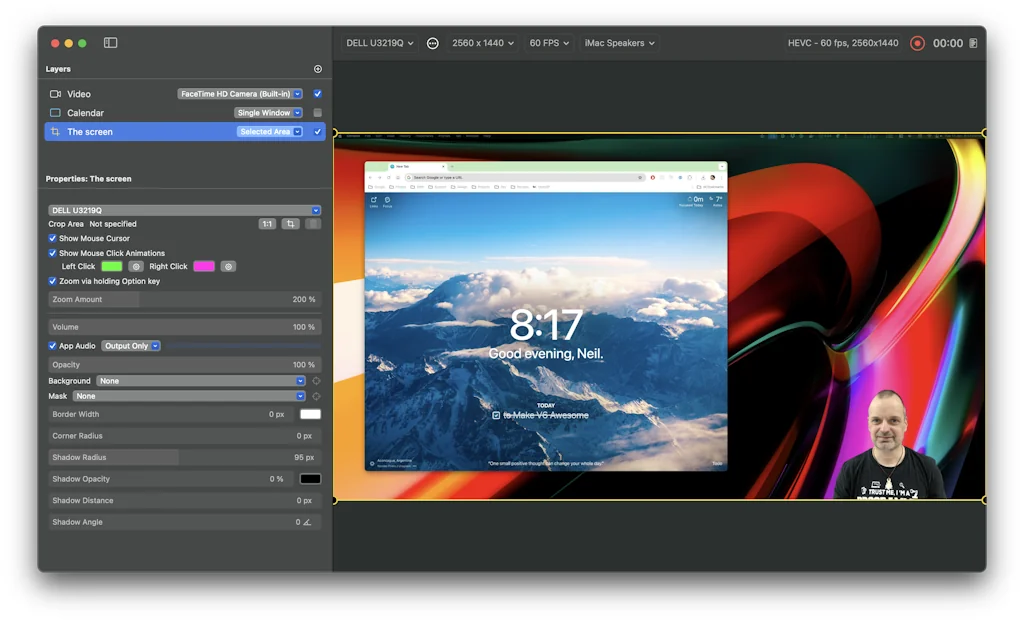1024x622 pixels.
Task: Toggle the sidebar panel icon at top left
Action: tap(110, 43)
